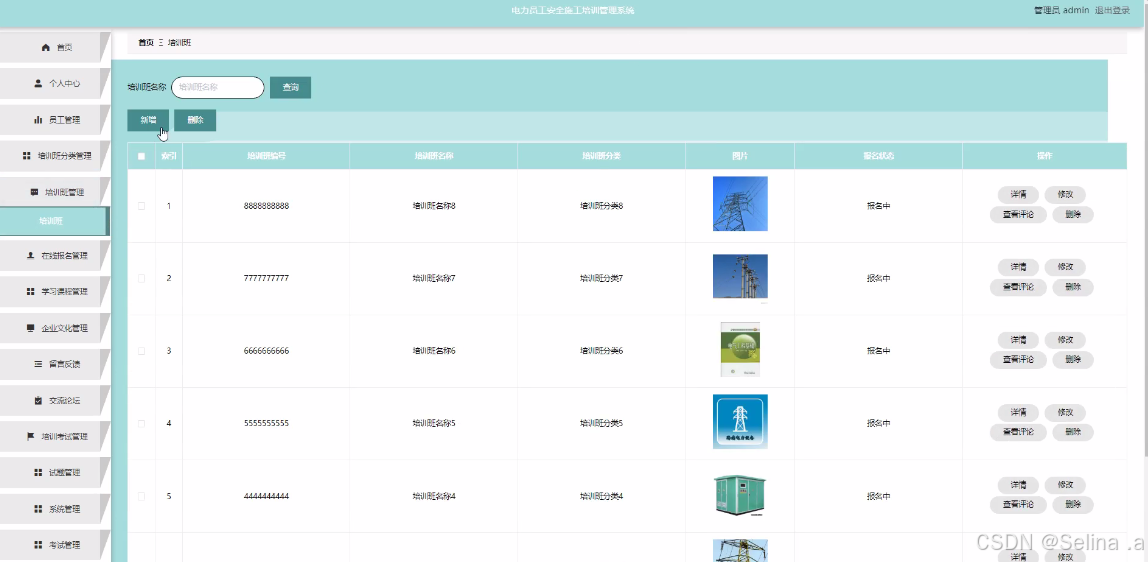
Task: Click 查看评论 for 培训班名称8
Action: pyautogui.click(x=1018, y=214)
